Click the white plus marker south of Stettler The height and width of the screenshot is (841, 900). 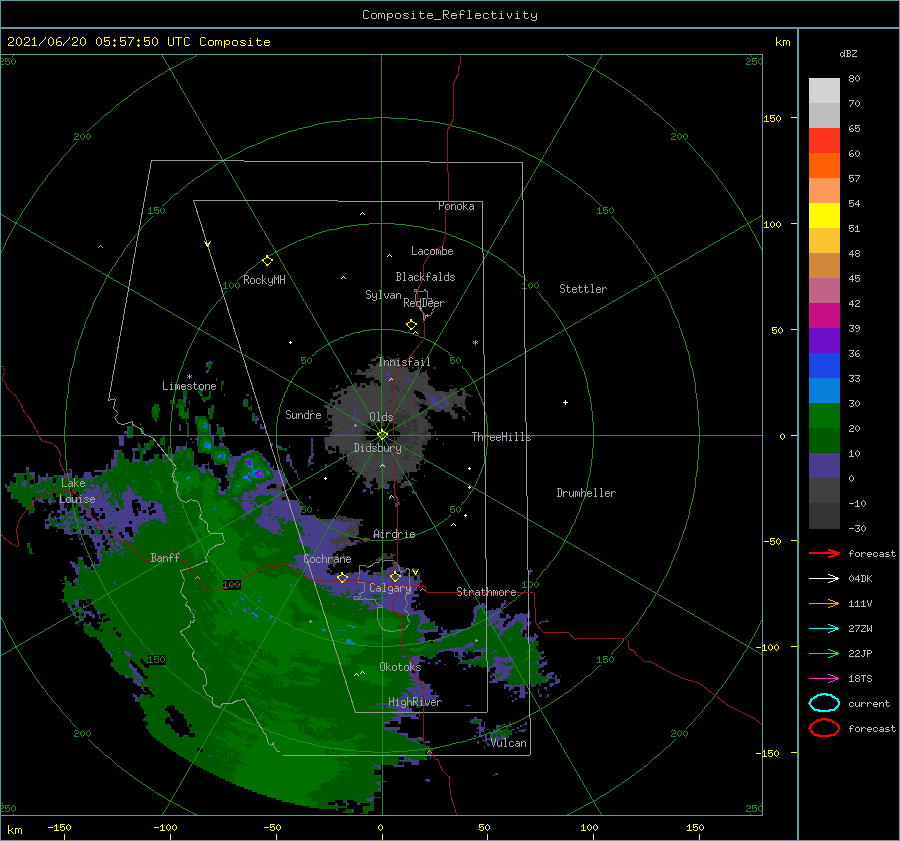[x=565, y=402]
